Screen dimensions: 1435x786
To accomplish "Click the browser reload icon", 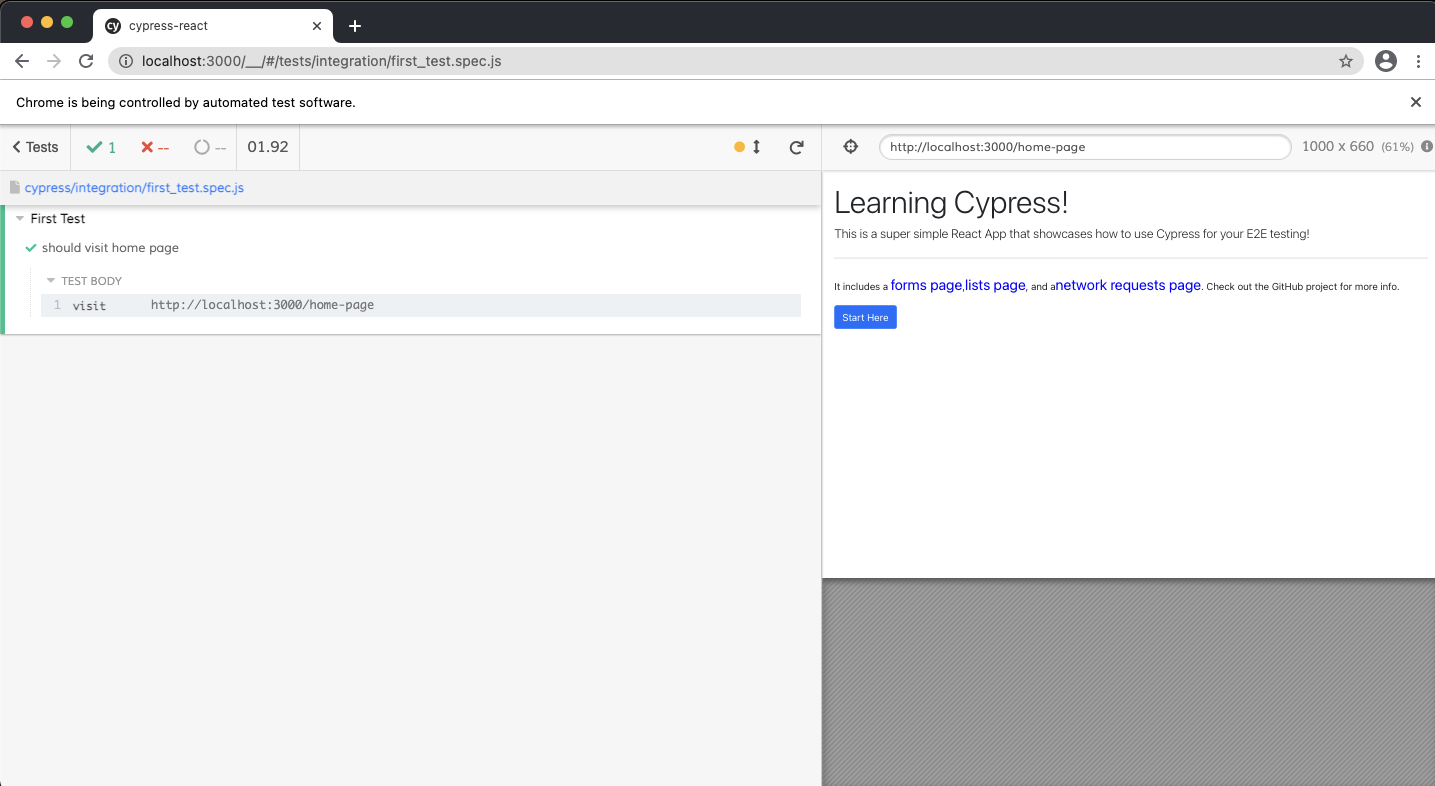I will [x=86, y=61].
